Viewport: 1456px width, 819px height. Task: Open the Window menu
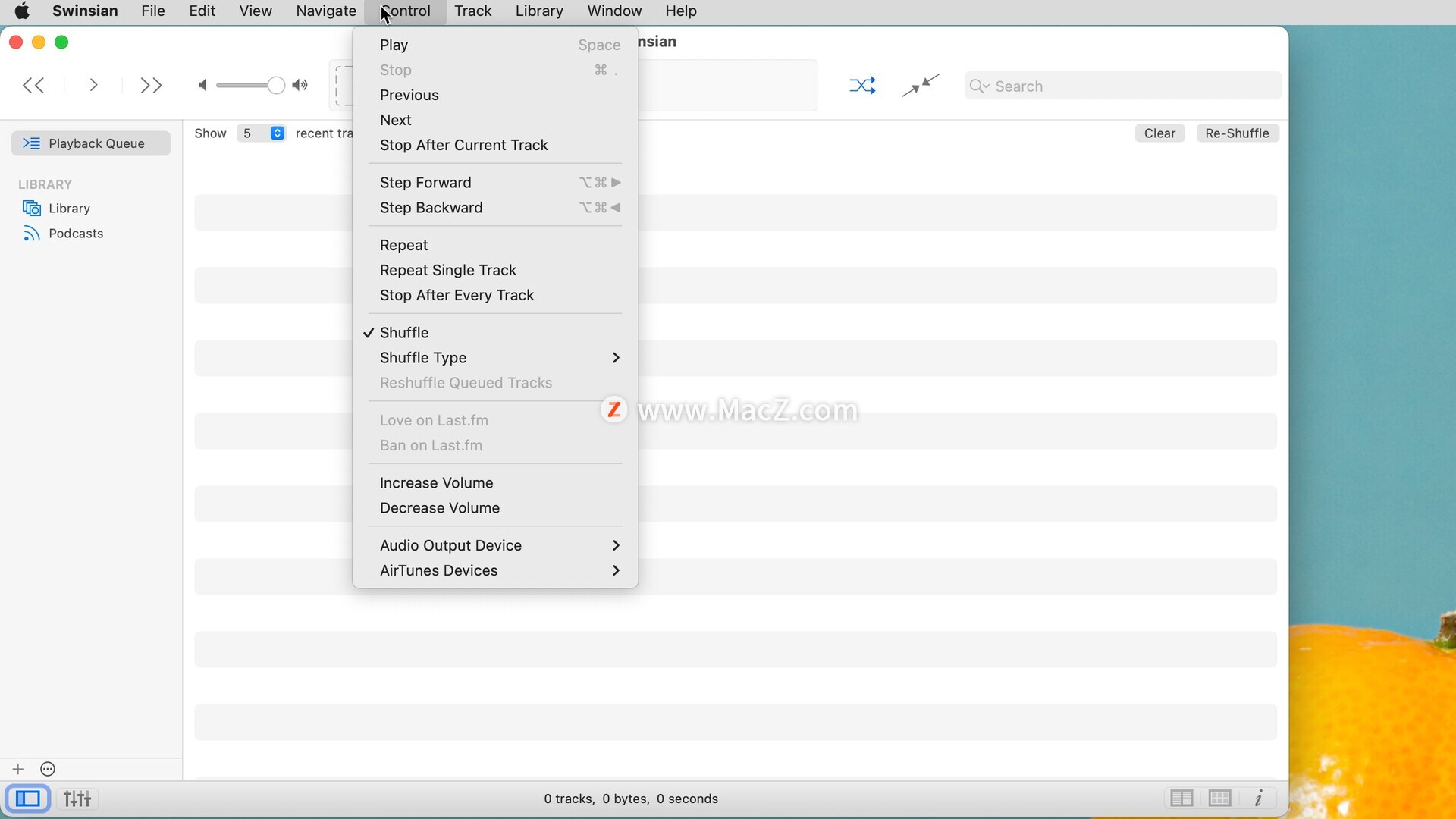point(614,11)
